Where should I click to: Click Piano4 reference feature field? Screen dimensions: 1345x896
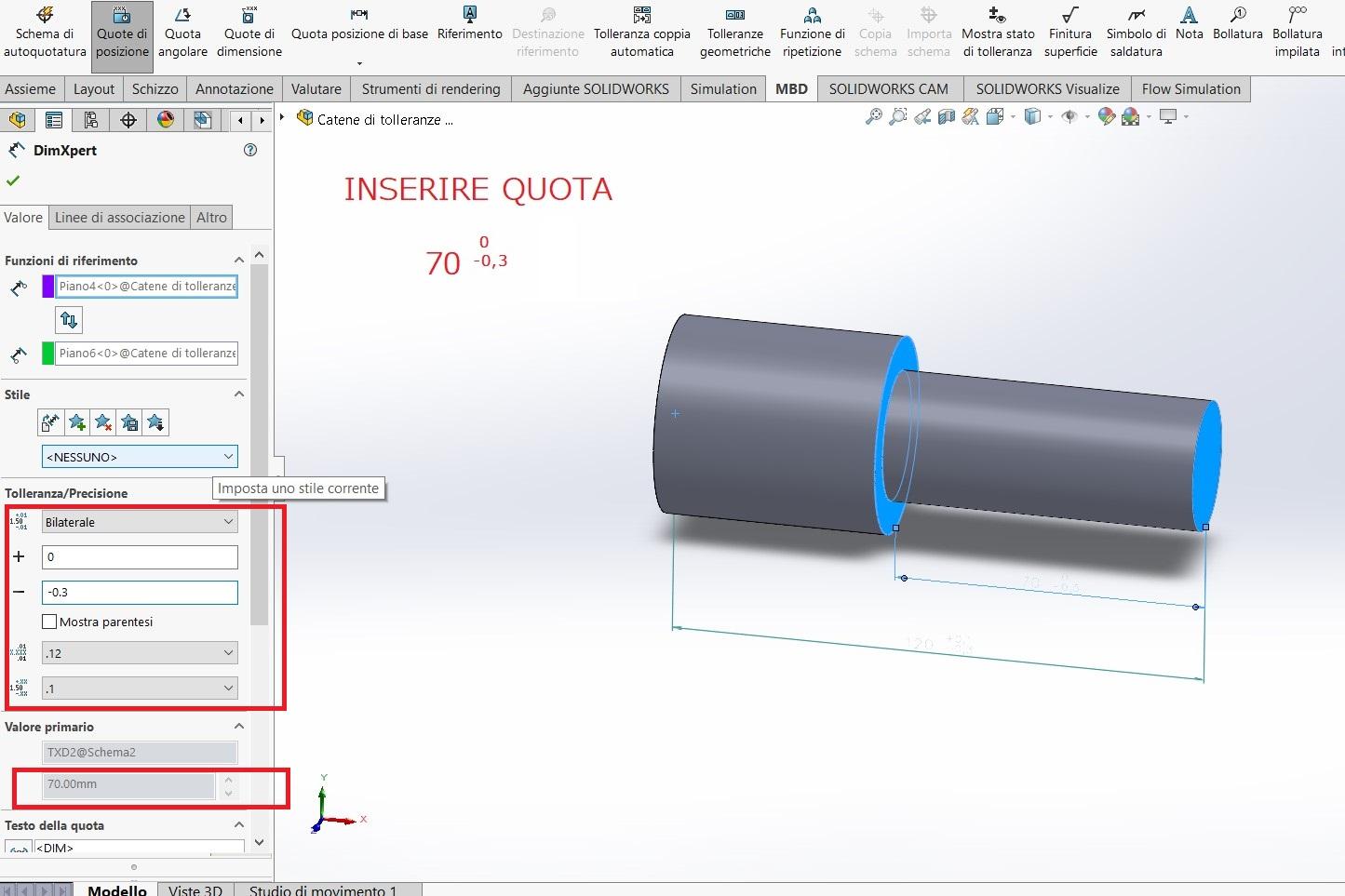click(147, 287)
